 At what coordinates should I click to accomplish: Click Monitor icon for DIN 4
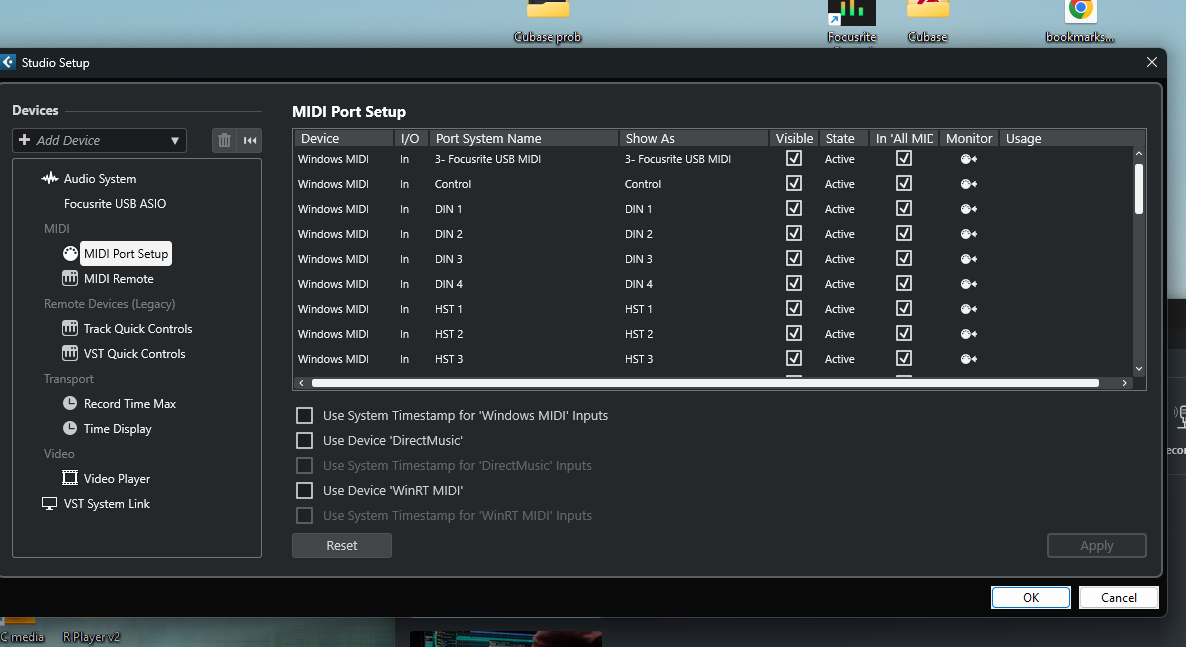(x=968, y=284)
